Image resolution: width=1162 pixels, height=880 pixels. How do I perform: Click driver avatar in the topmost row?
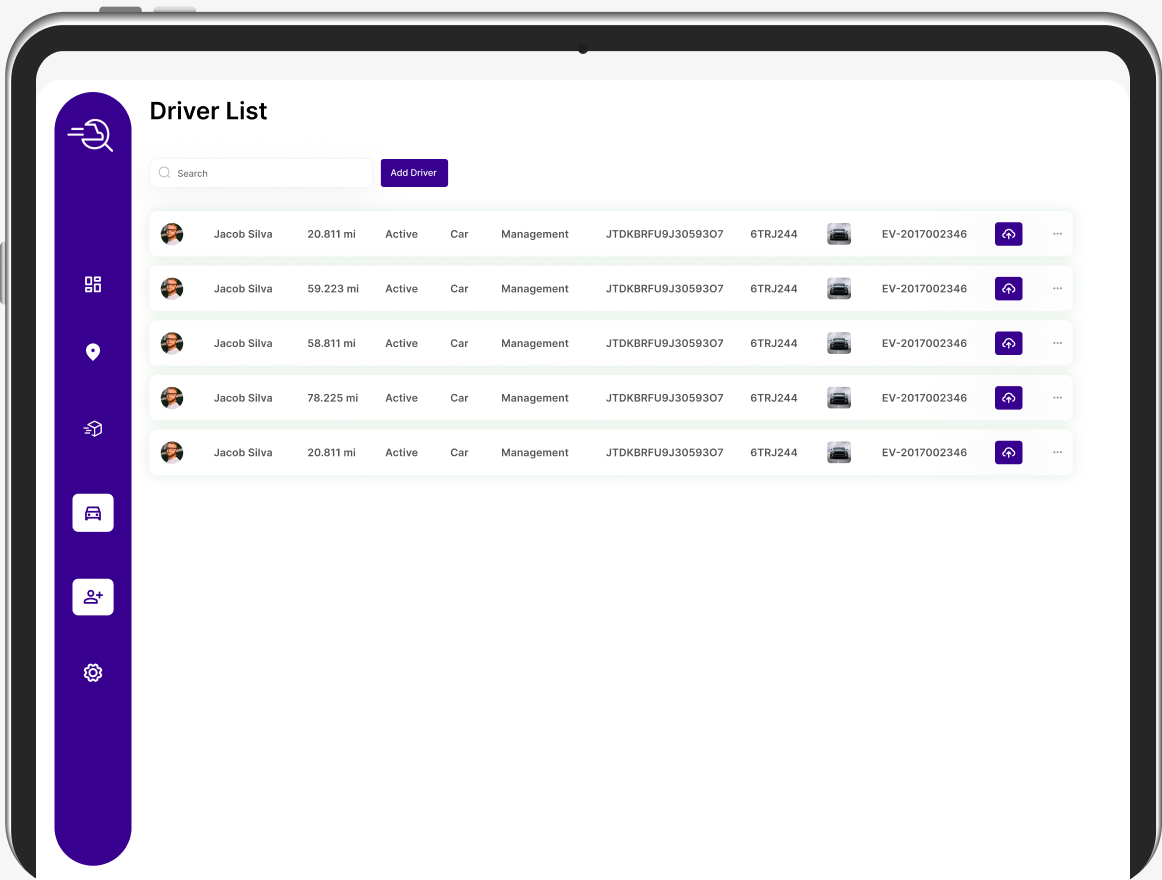coord(172,234)
